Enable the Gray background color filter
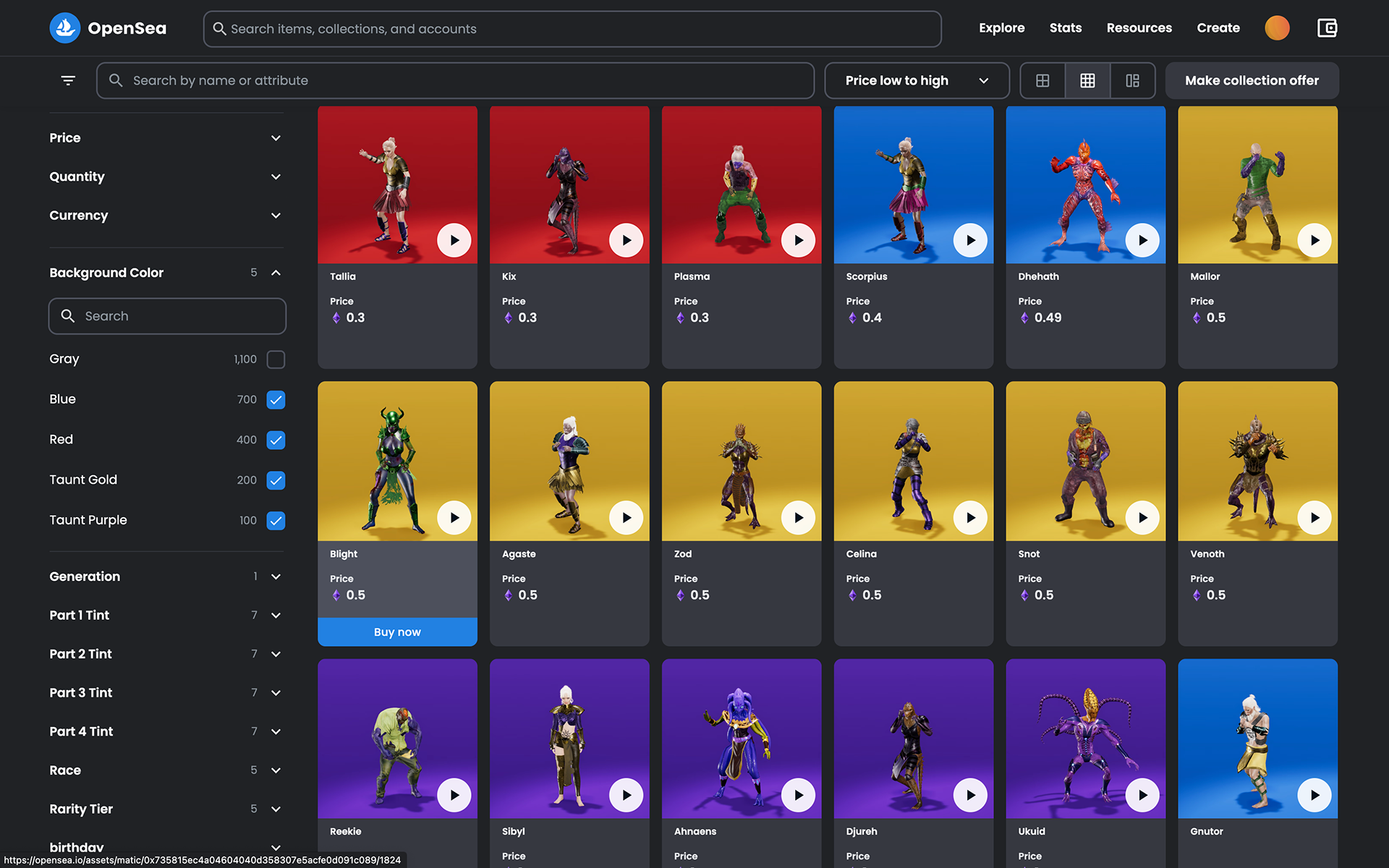Screen dimensions: 1389x868 tap(276, 359)
